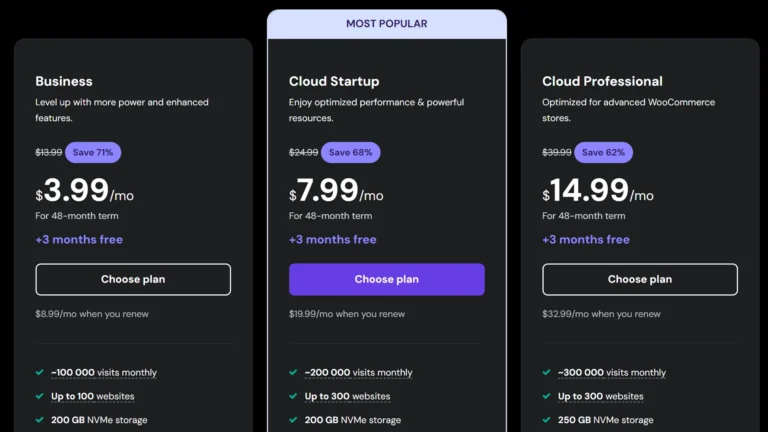Click checkmark beside Cloud Professional Up to 300 websites
768x432 pixels.
[x=547, y=396]
